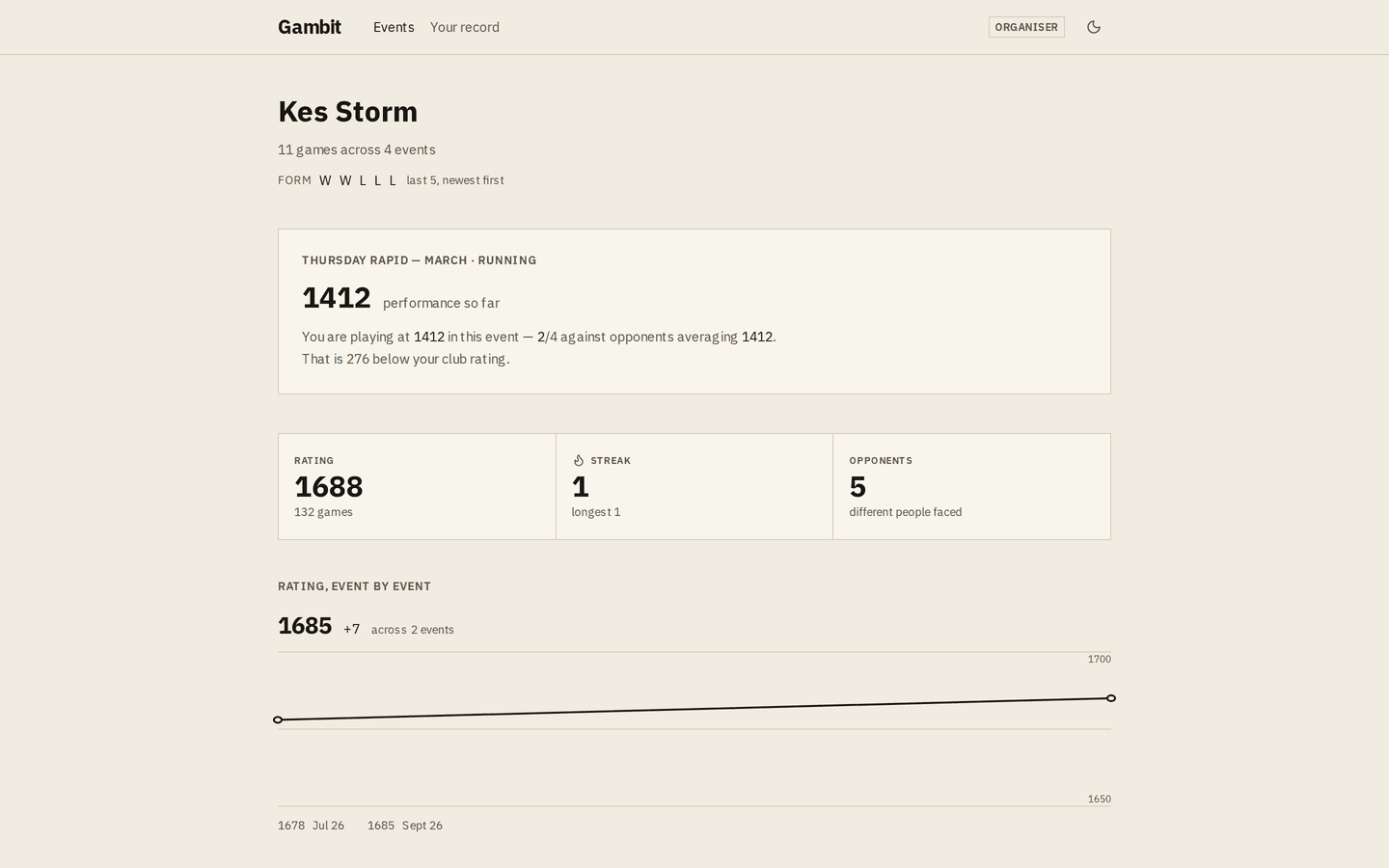Image resolution: width=1389 pixels, height=868 pixels.
Task: Open the Gambit home logo
Action: click(x=310, y=27)
